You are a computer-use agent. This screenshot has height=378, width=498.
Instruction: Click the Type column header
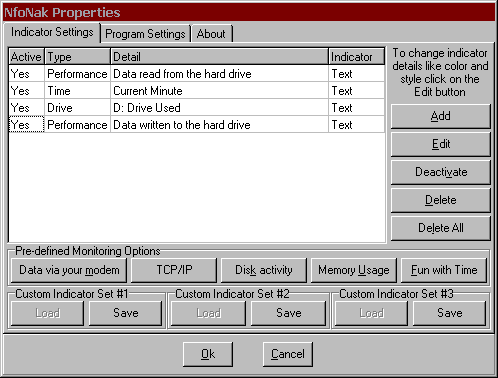pos(77,57)
